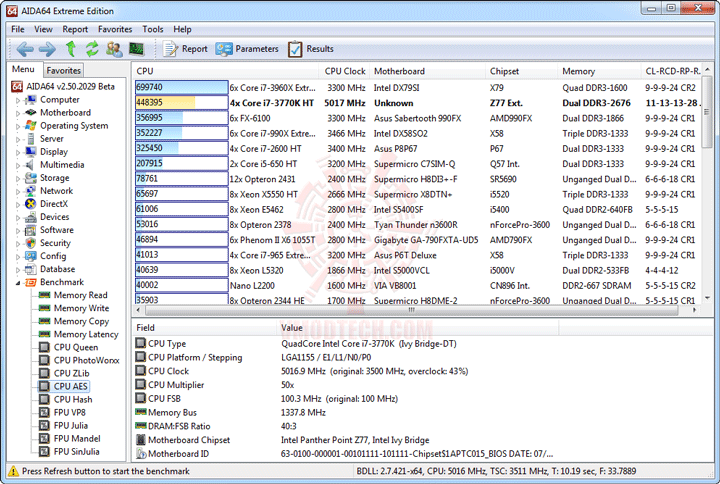
Task: Expand the Storage tree node
Action: (18, 178)
